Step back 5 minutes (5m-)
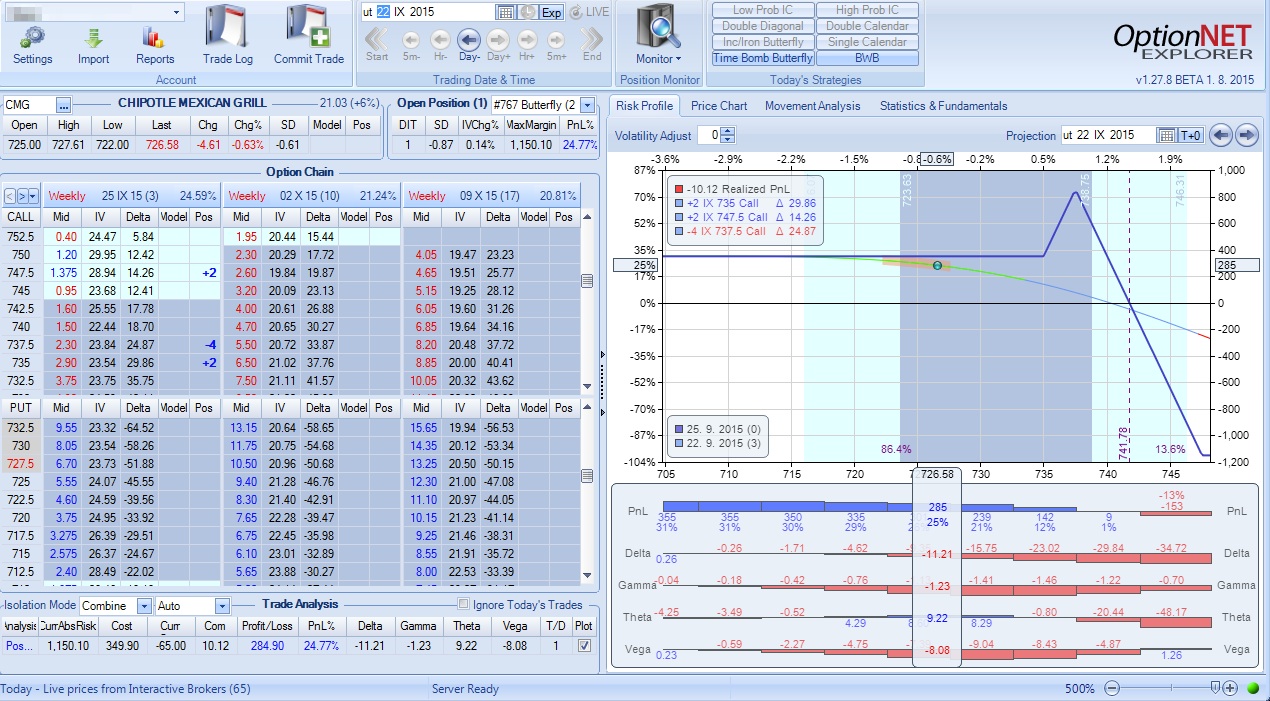The image size is (1270, 701). coord(411,40)
